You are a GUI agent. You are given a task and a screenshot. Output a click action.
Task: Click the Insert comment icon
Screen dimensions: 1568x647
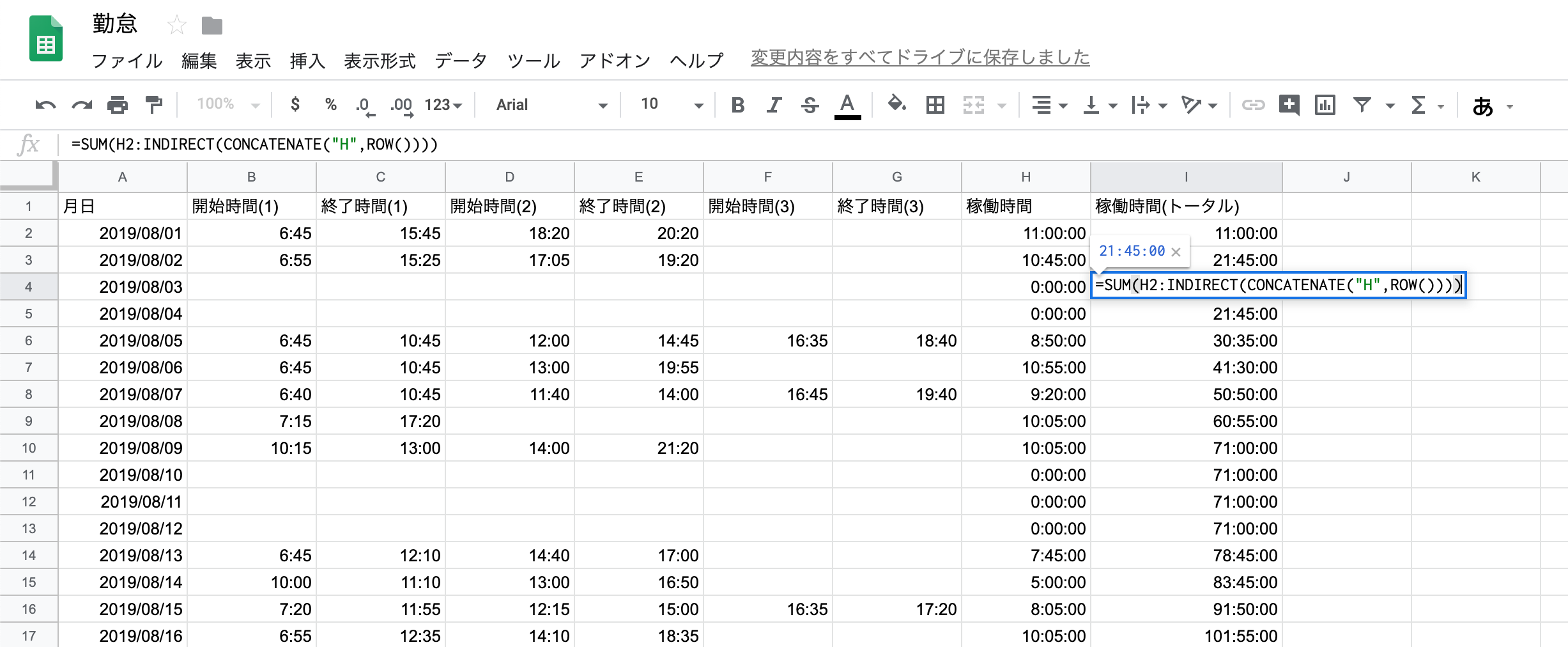pyautogui.click(x=1289, y=105)
